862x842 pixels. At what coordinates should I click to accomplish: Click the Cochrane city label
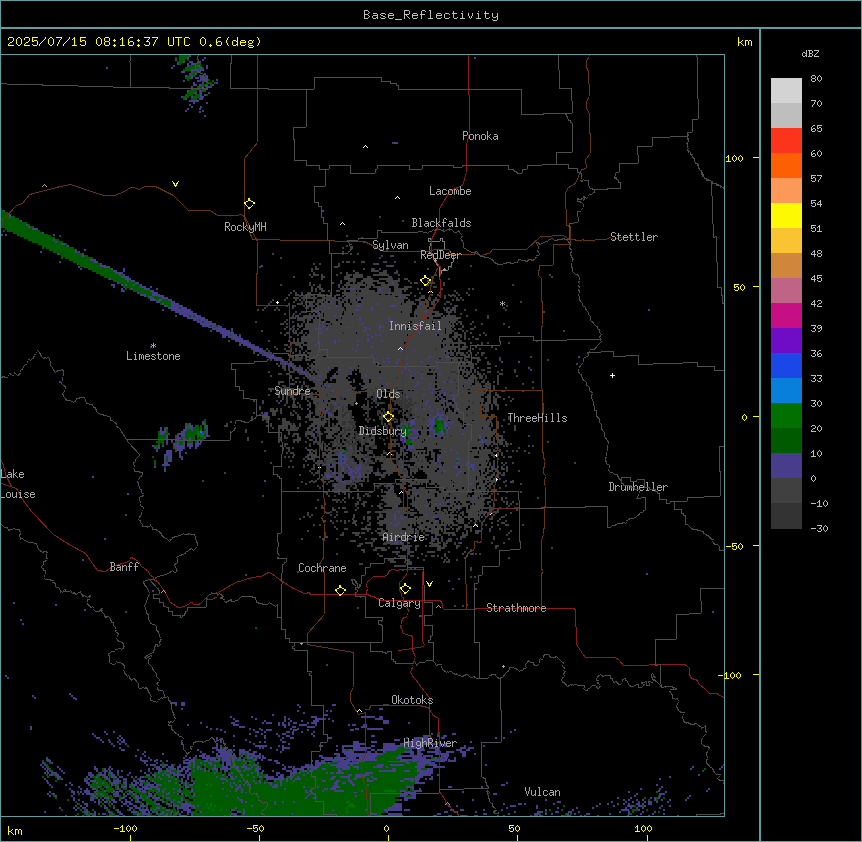[x=322, y=568]
